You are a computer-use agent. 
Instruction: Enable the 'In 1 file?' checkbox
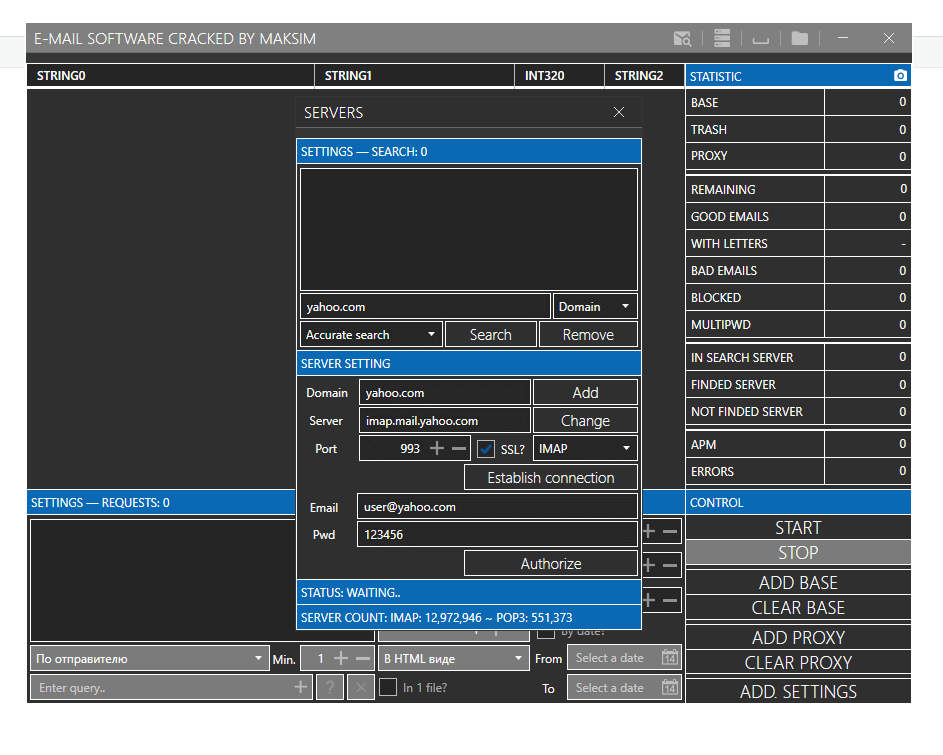pyautogui.click(x=388, y=688)
